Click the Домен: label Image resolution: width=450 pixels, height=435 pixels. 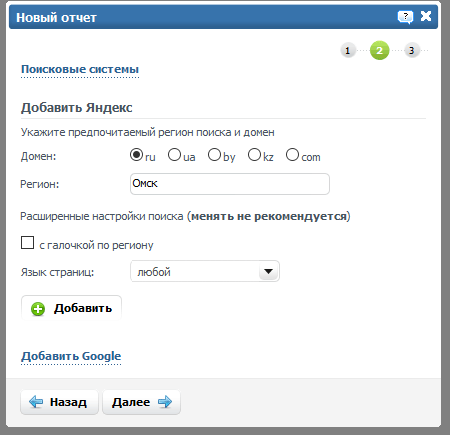pos(39,156)
